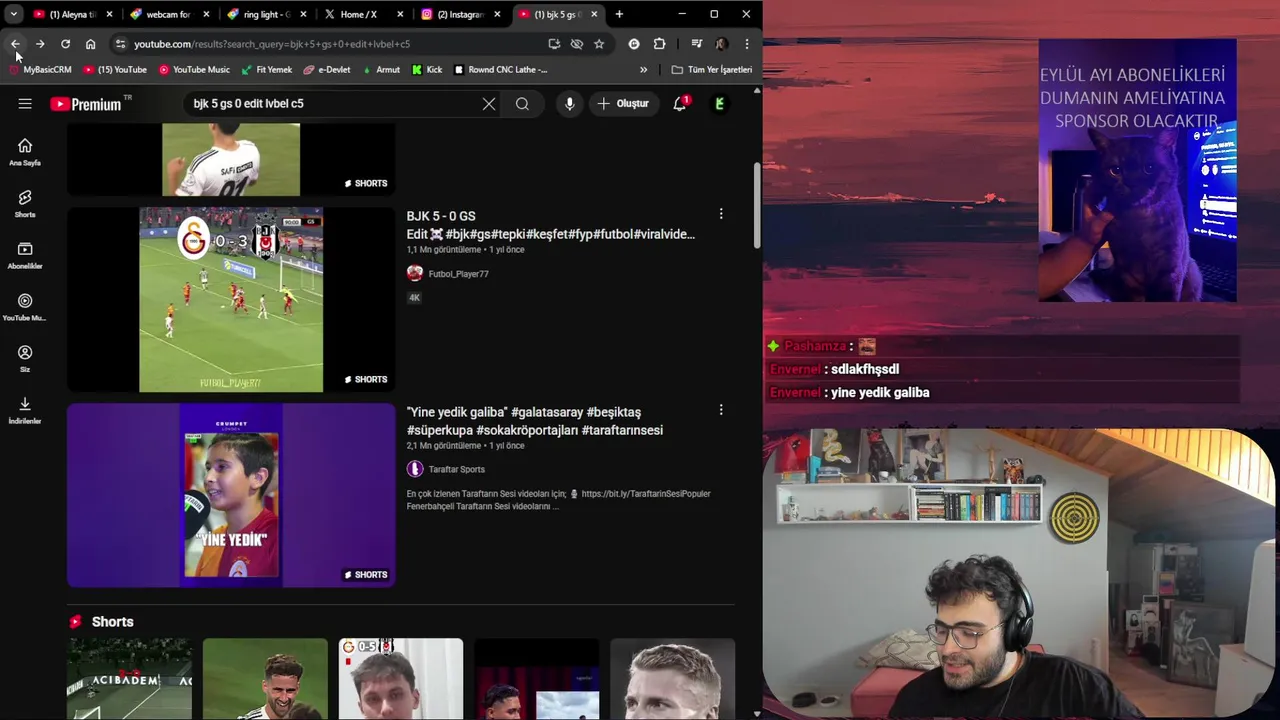Open a new browser tab
Screen dimensions: 1280x720
pos(619,14)
